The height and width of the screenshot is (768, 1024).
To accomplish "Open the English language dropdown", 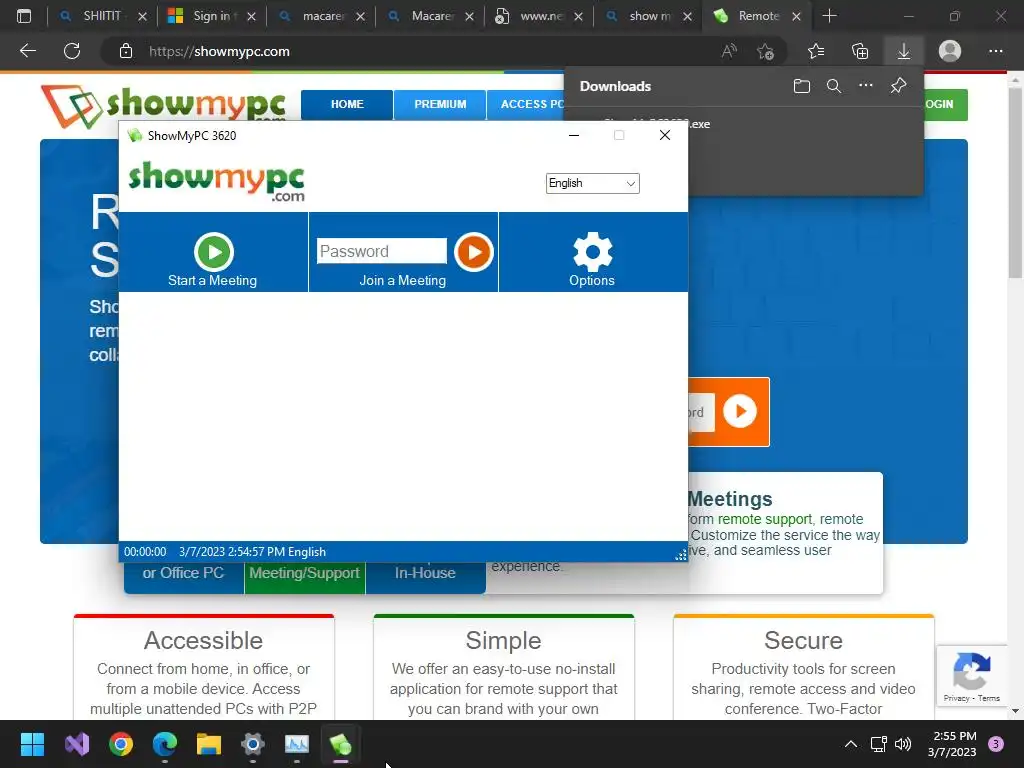I will 592,183.
